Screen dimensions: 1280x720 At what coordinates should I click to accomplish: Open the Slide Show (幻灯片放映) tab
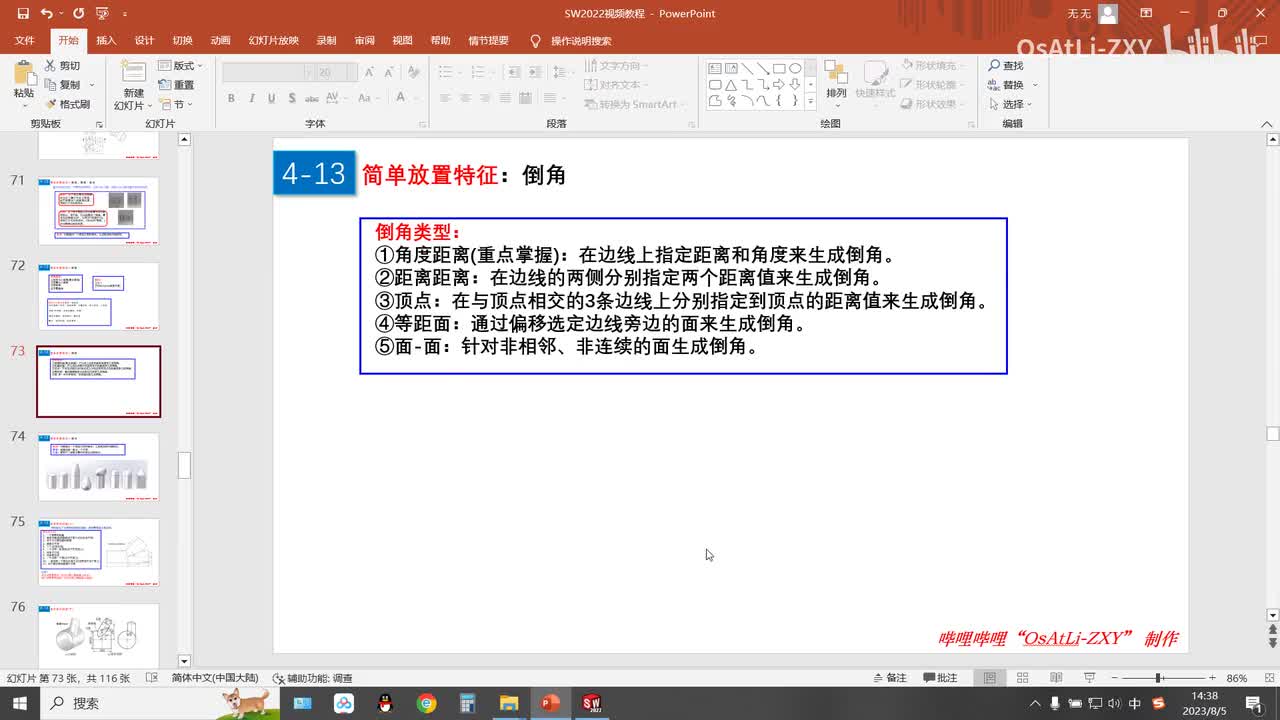(x=273, y=41)
